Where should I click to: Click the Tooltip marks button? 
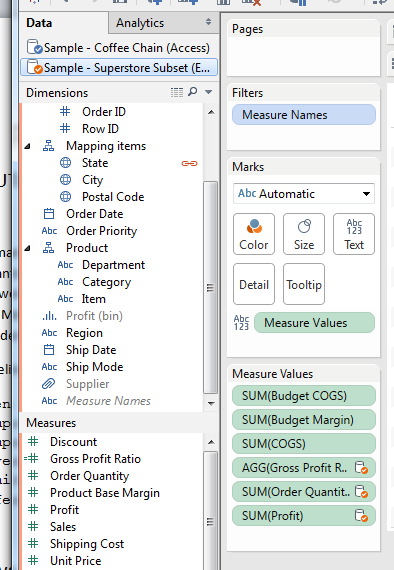[x=304, y=284]
